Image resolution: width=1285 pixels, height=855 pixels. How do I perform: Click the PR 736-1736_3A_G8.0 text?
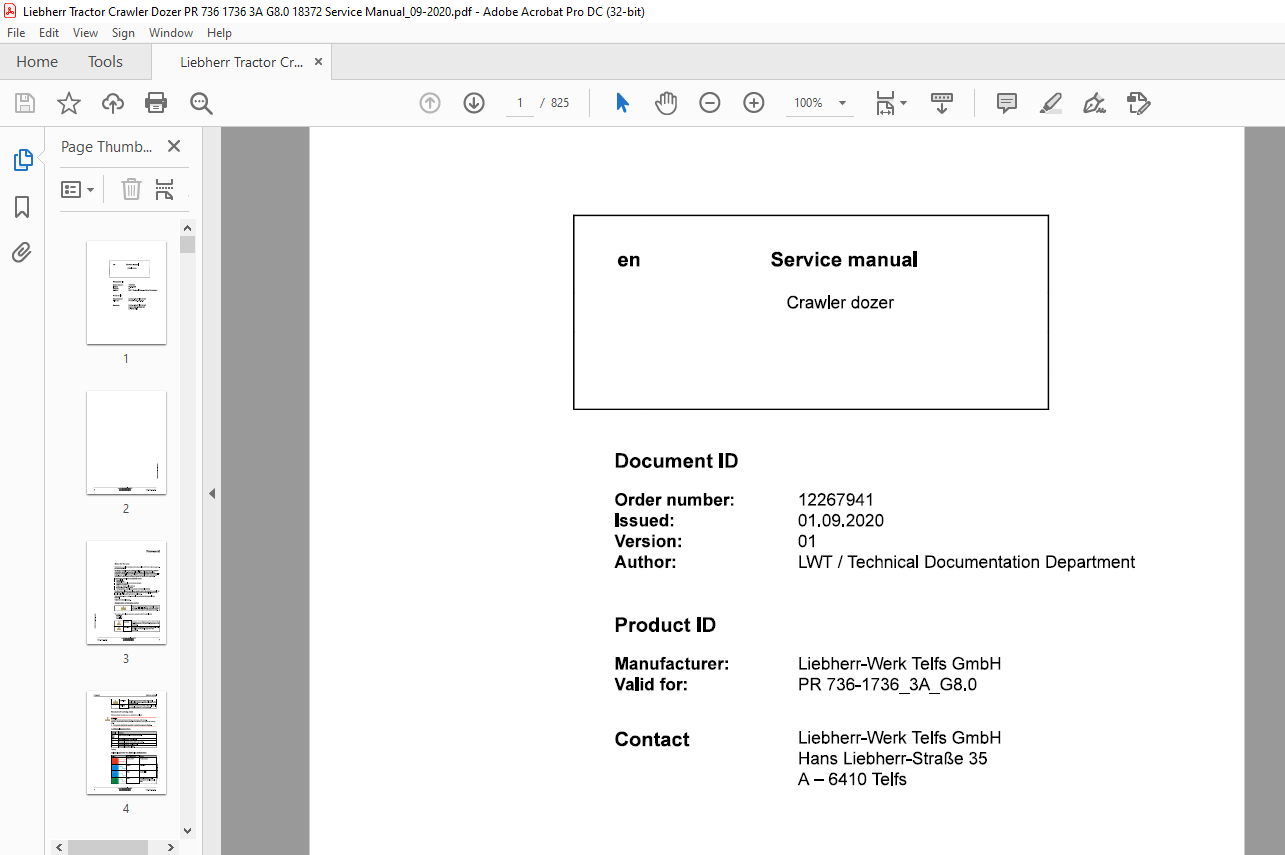click(887, 685)
